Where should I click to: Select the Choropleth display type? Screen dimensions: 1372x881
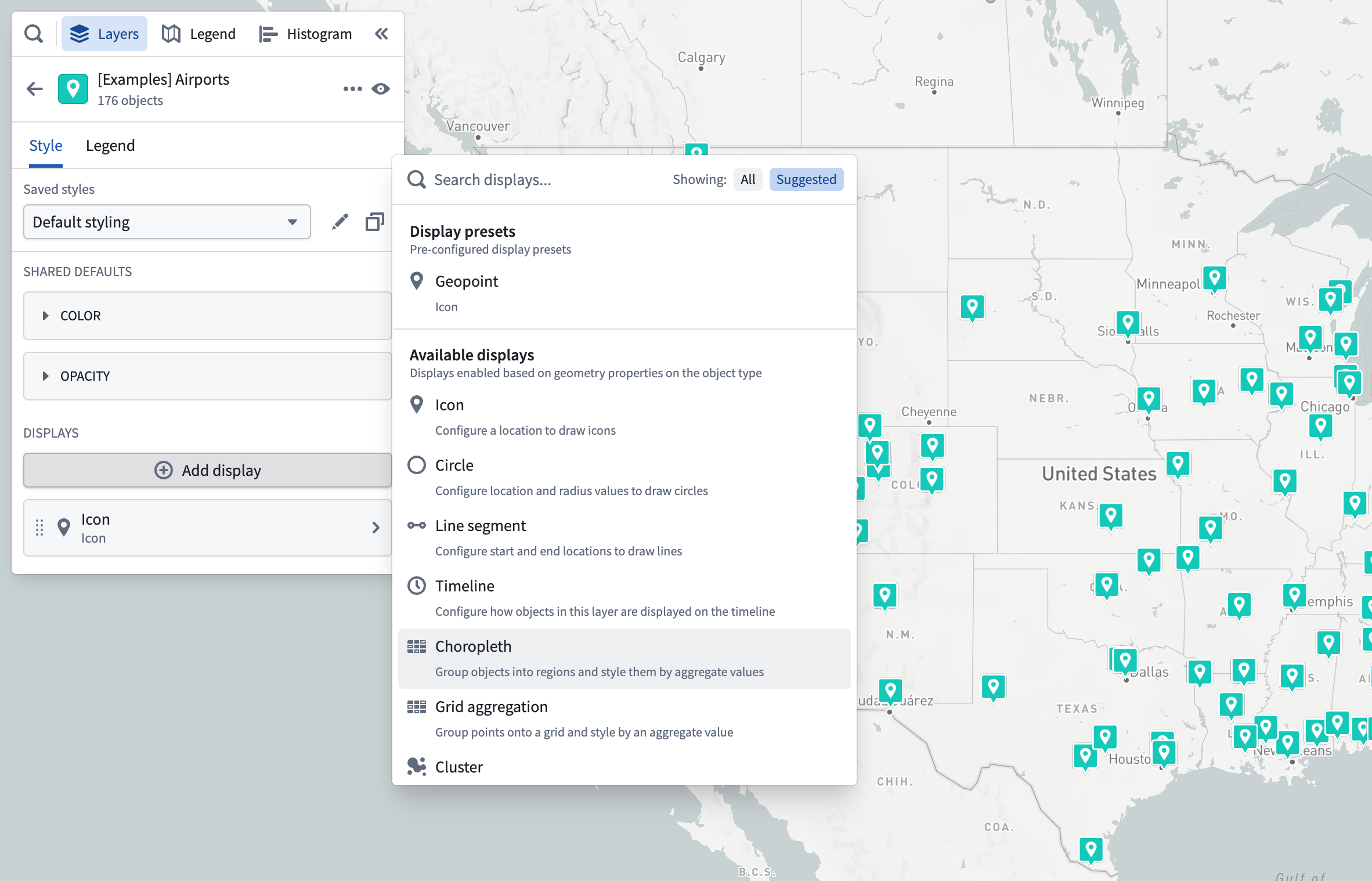[x=474, y=646]
